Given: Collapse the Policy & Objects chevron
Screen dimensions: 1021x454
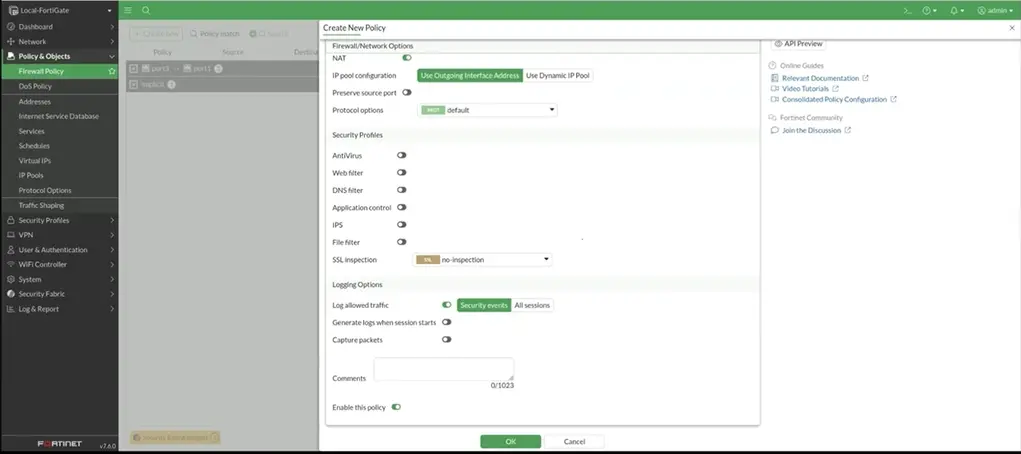Looking at the screenshot, I should point(112,57).
